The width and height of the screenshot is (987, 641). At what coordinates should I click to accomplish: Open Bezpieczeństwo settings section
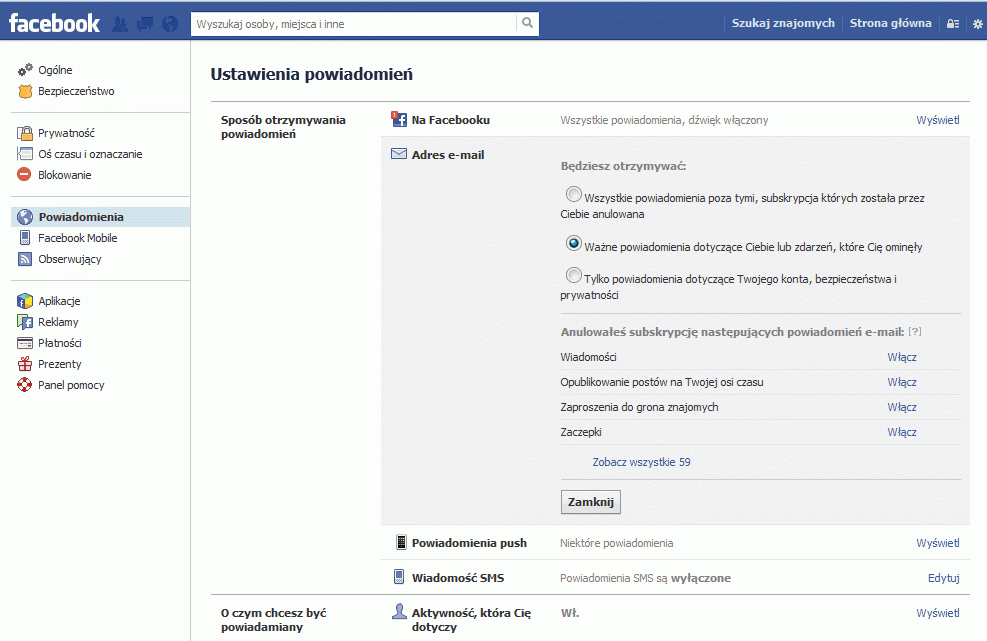[x=76, y=91]
